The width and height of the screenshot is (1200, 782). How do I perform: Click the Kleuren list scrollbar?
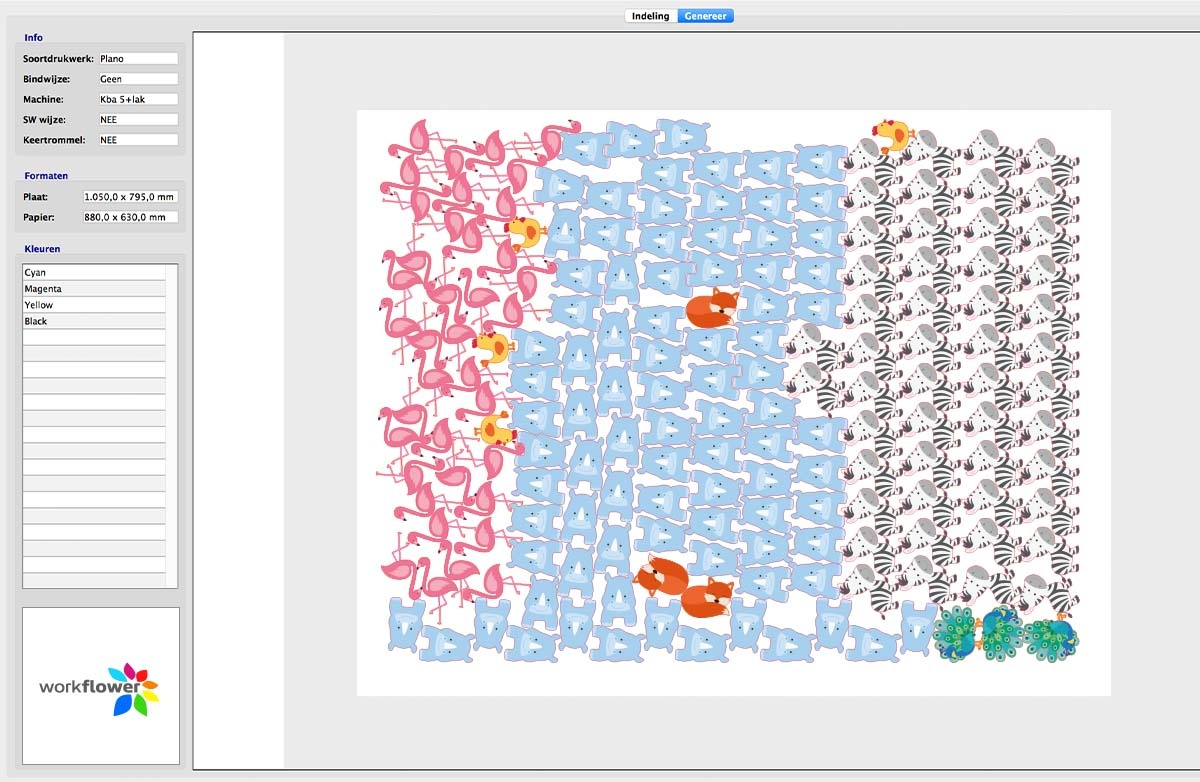point(172,426)
